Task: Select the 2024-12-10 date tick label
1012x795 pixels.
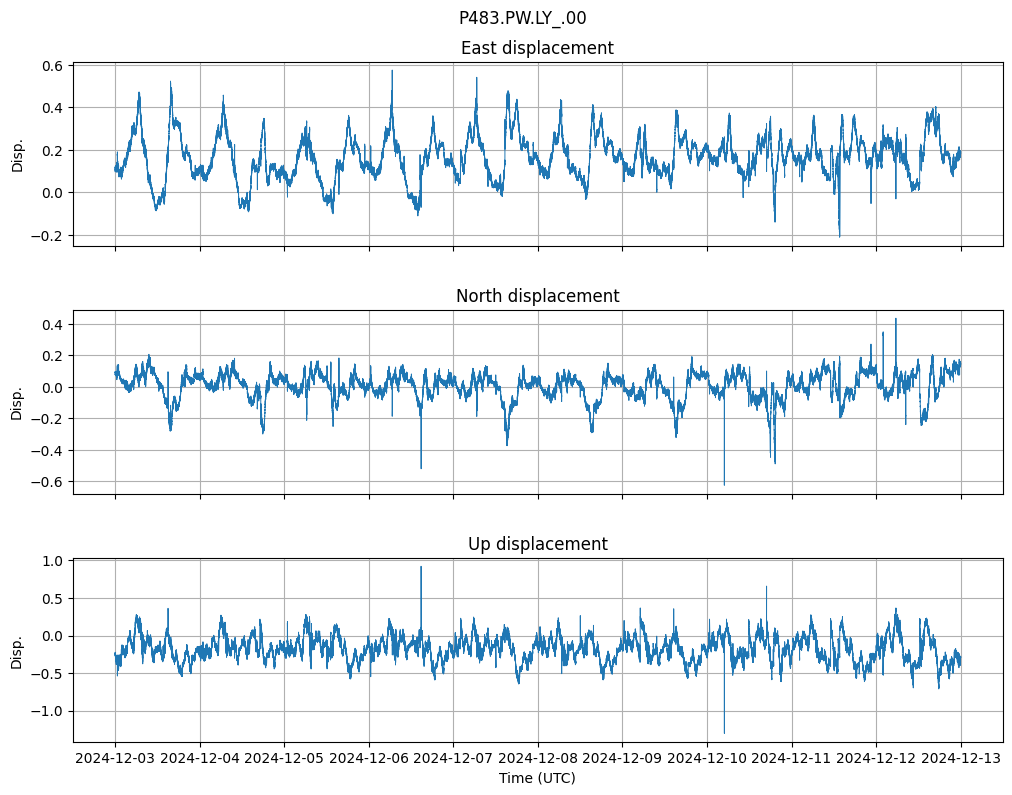Action: click(707, 759)
